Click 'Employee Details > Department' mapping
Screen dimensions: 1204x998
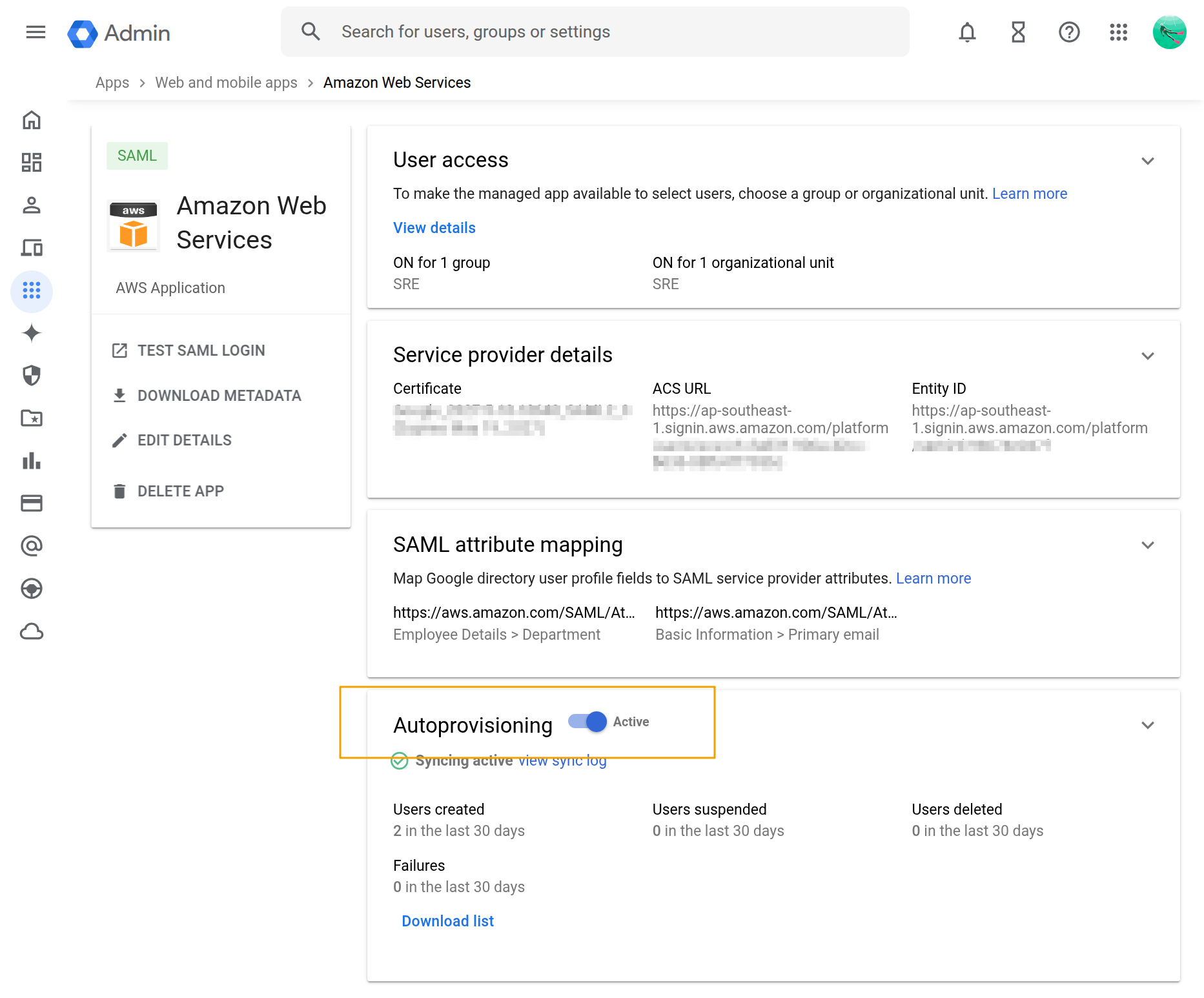pyautogui.click(x=496, y=635)
